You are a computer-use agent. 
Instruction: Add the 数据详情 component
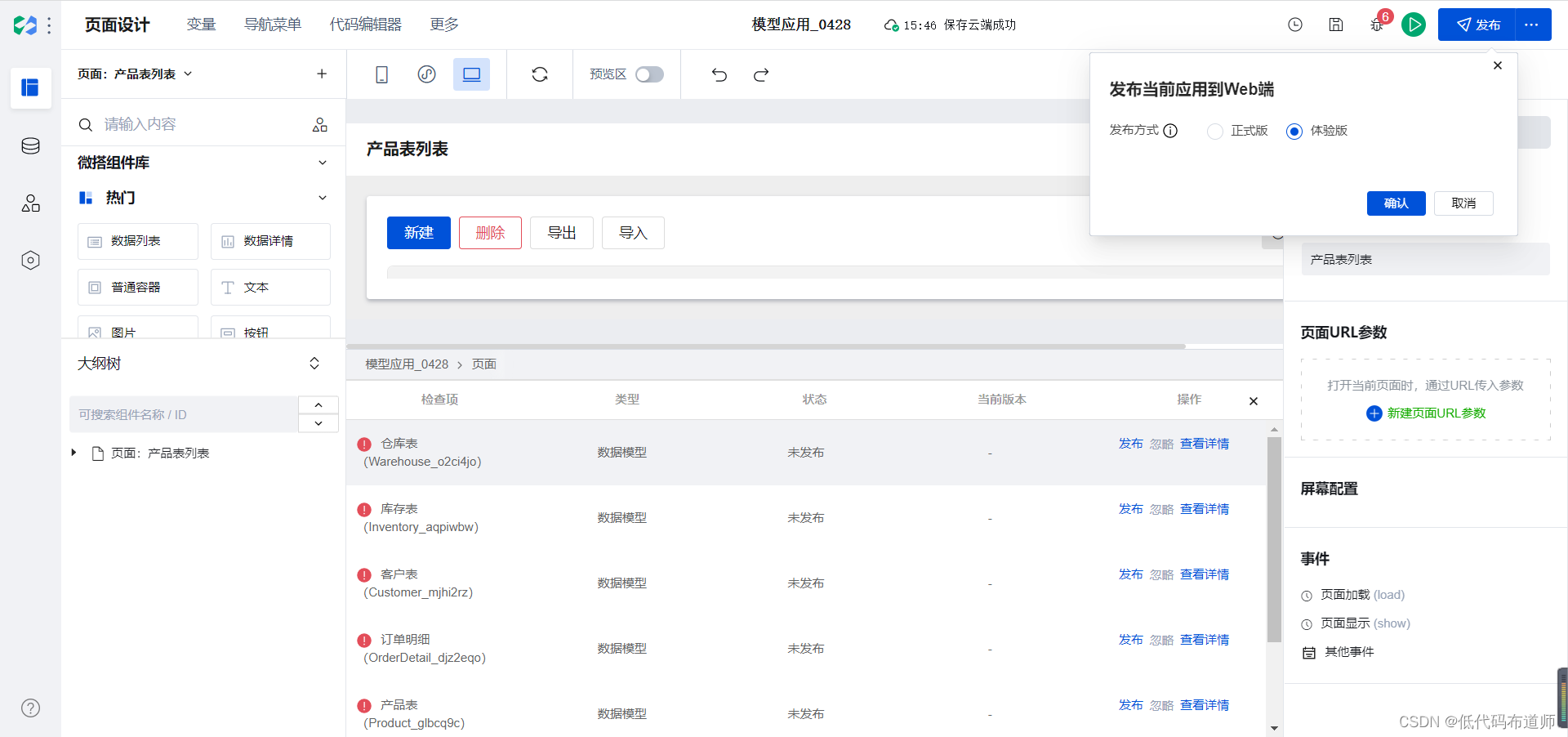tap(270, 241)
